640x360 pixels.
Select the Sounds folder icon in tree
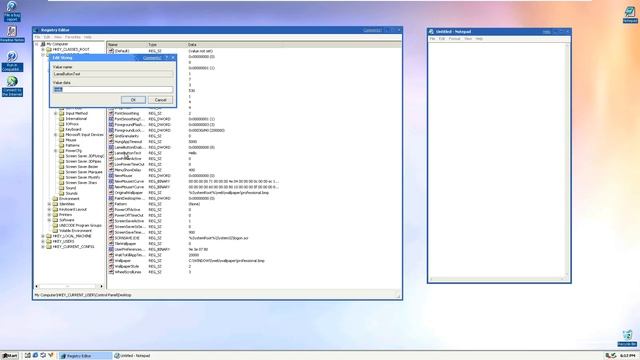pyautogui.click(x=62, y=193)
